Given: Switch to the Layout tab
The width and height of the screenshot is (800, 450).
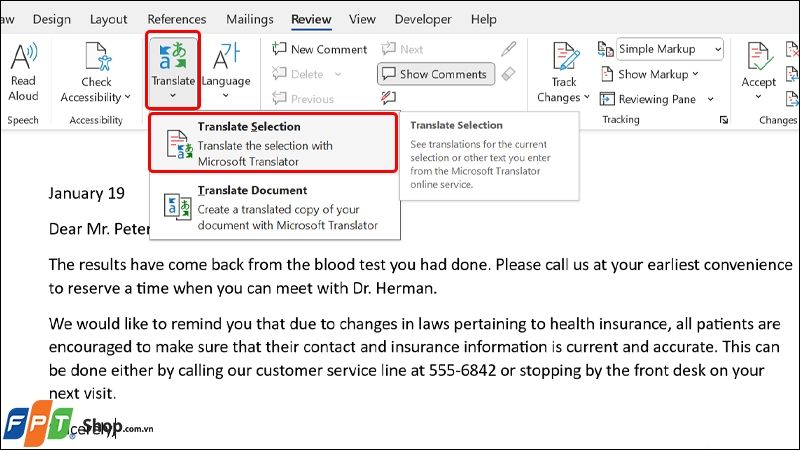Looking at the screenshot, I should pos(108,19).
